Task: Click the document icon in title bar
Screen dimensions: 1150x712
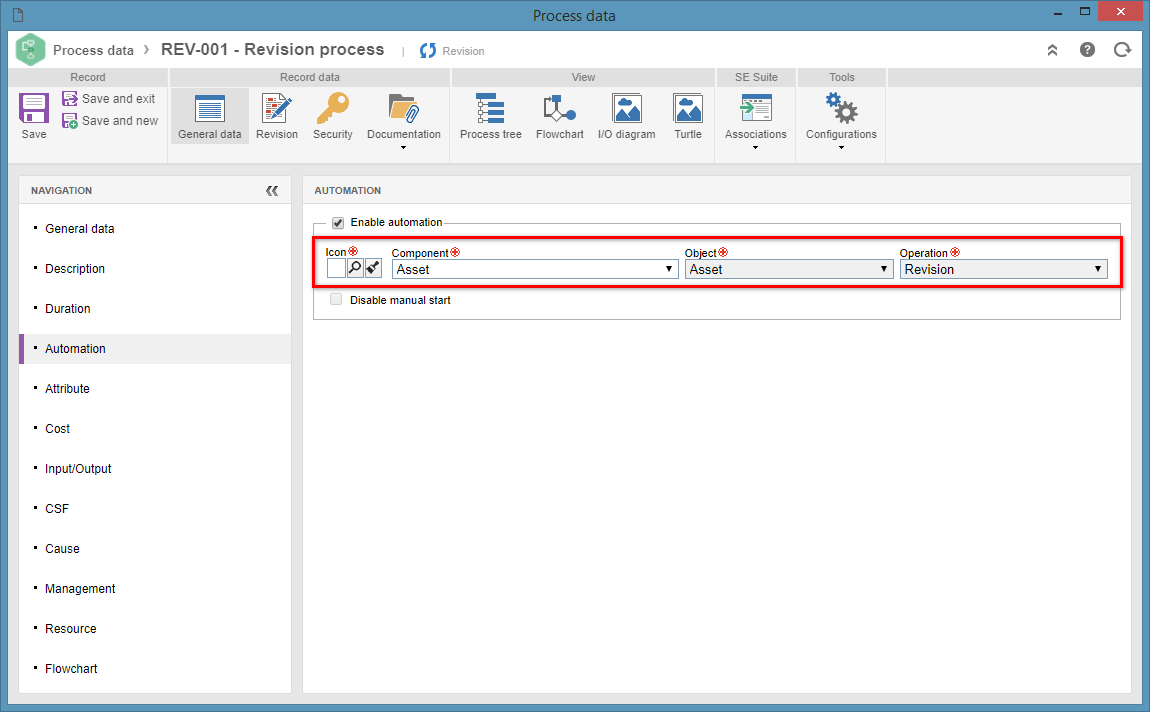Action: tap(18, 15)
